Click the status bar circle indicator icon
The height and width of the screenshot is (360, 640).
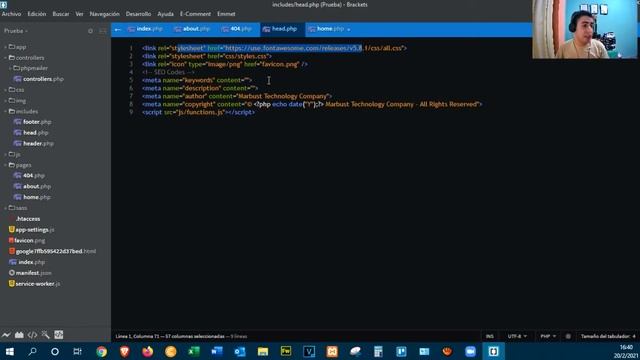click(x=568, y=336)
